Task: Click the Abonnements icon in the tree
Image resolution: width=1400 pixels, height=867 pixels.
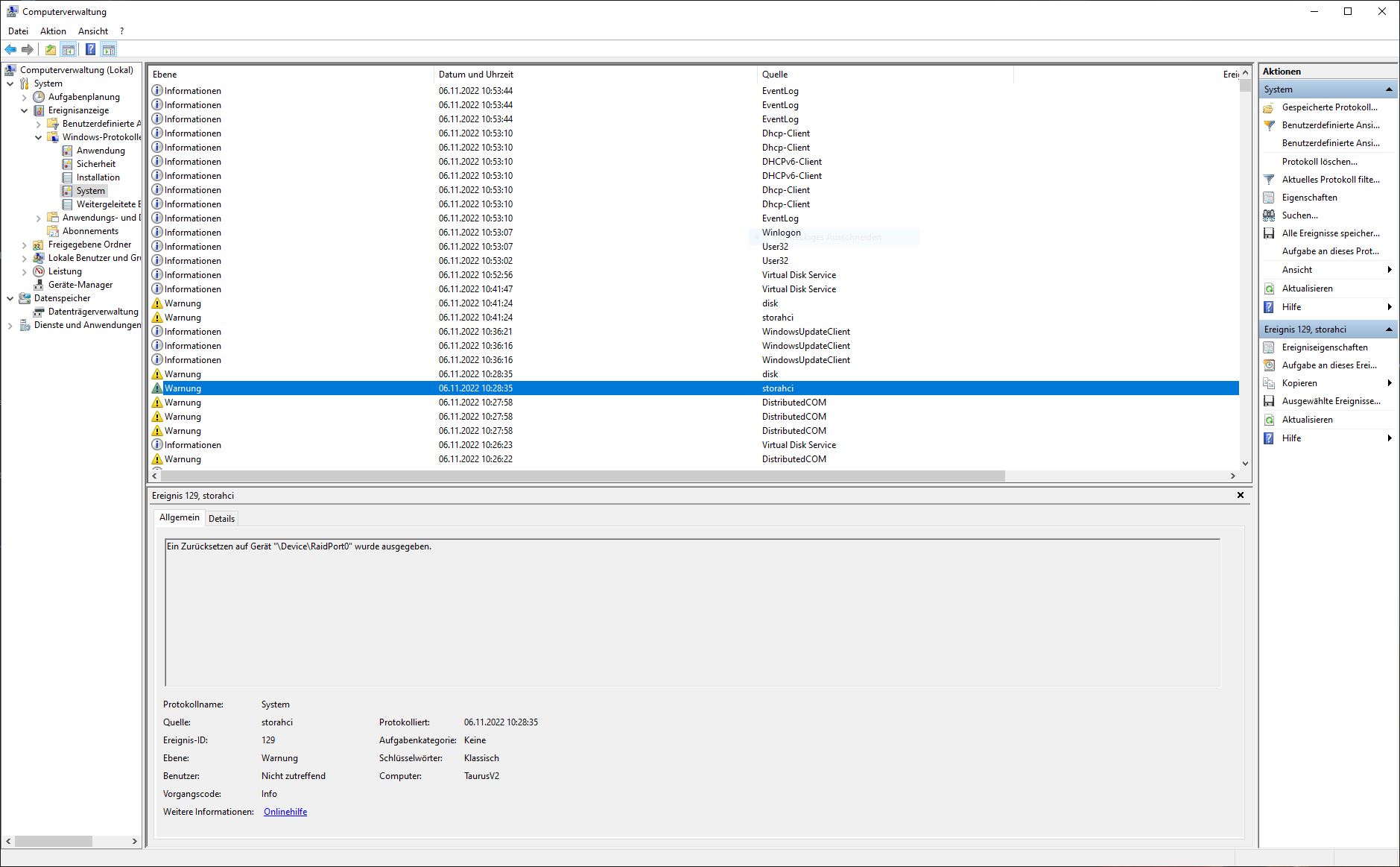Action: pyautogui.click(x=53, y=231)
